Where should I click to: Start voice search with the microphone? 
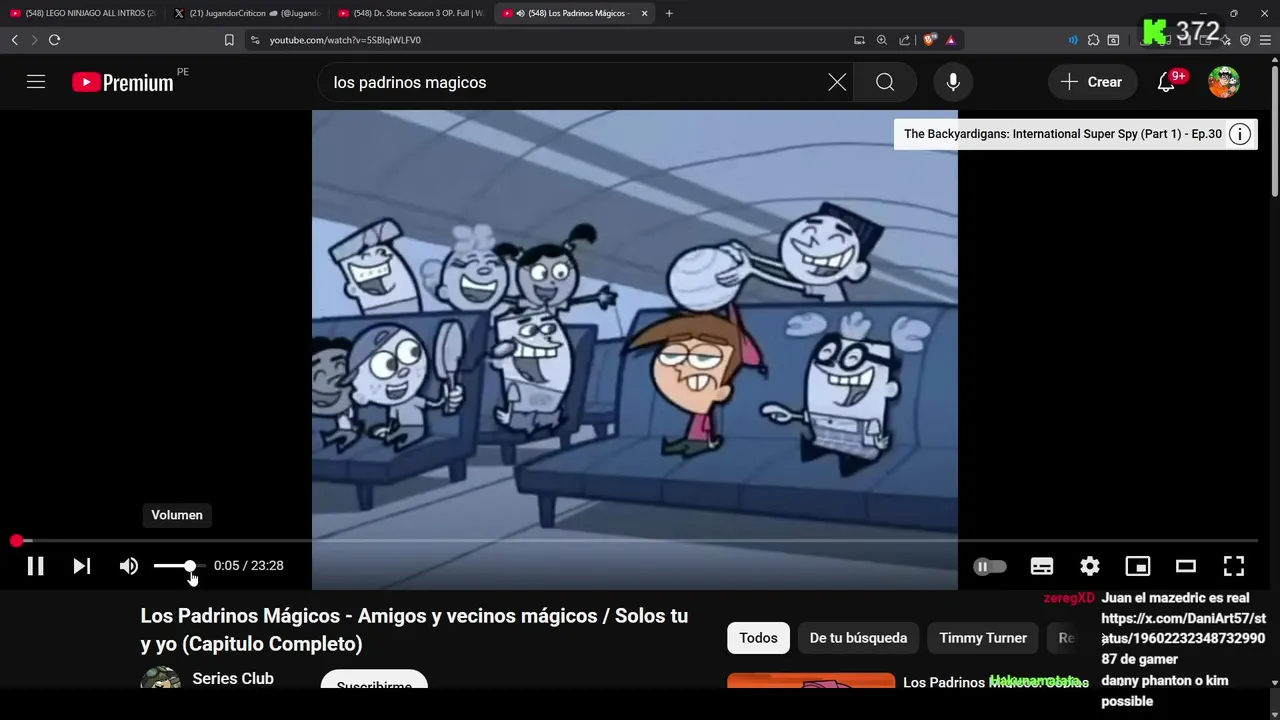tap(953, 82)
